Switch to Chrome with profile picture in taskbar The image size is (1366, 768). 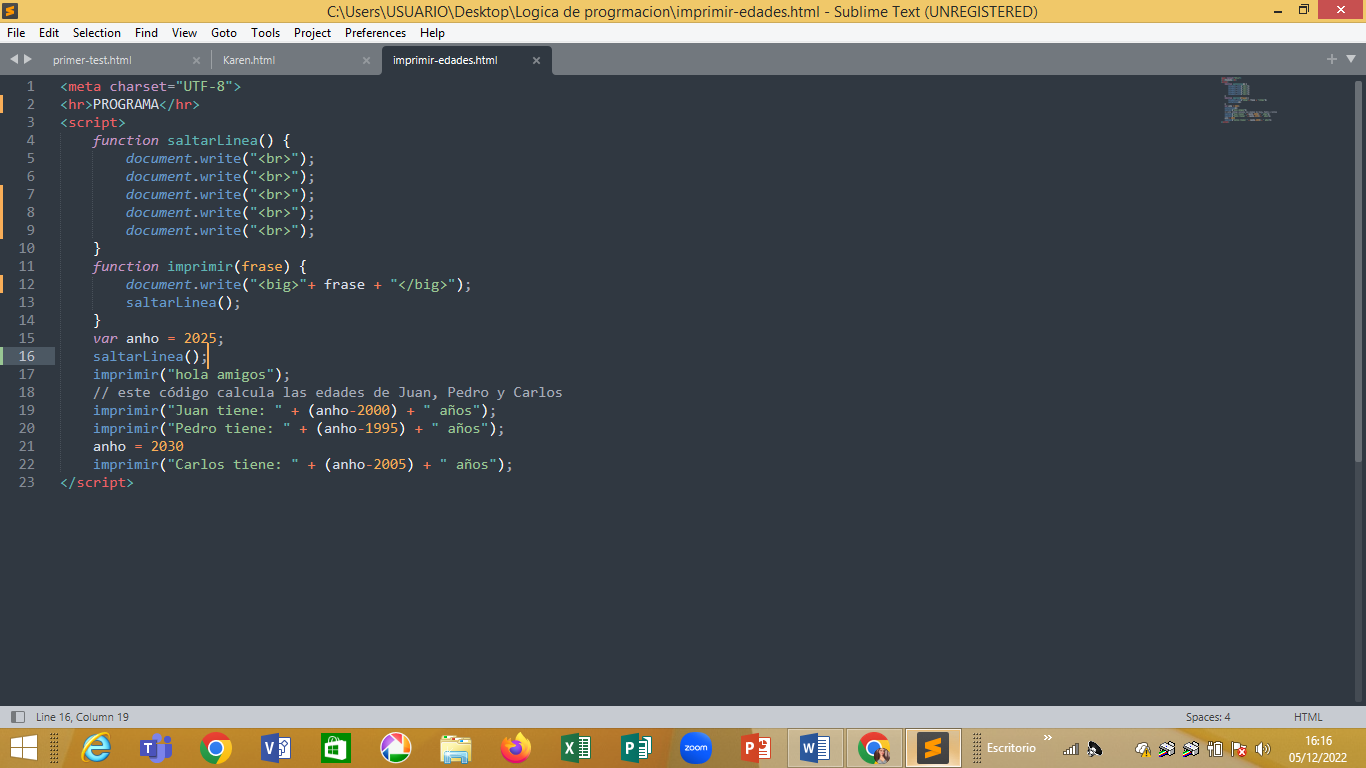coord(874,748)
